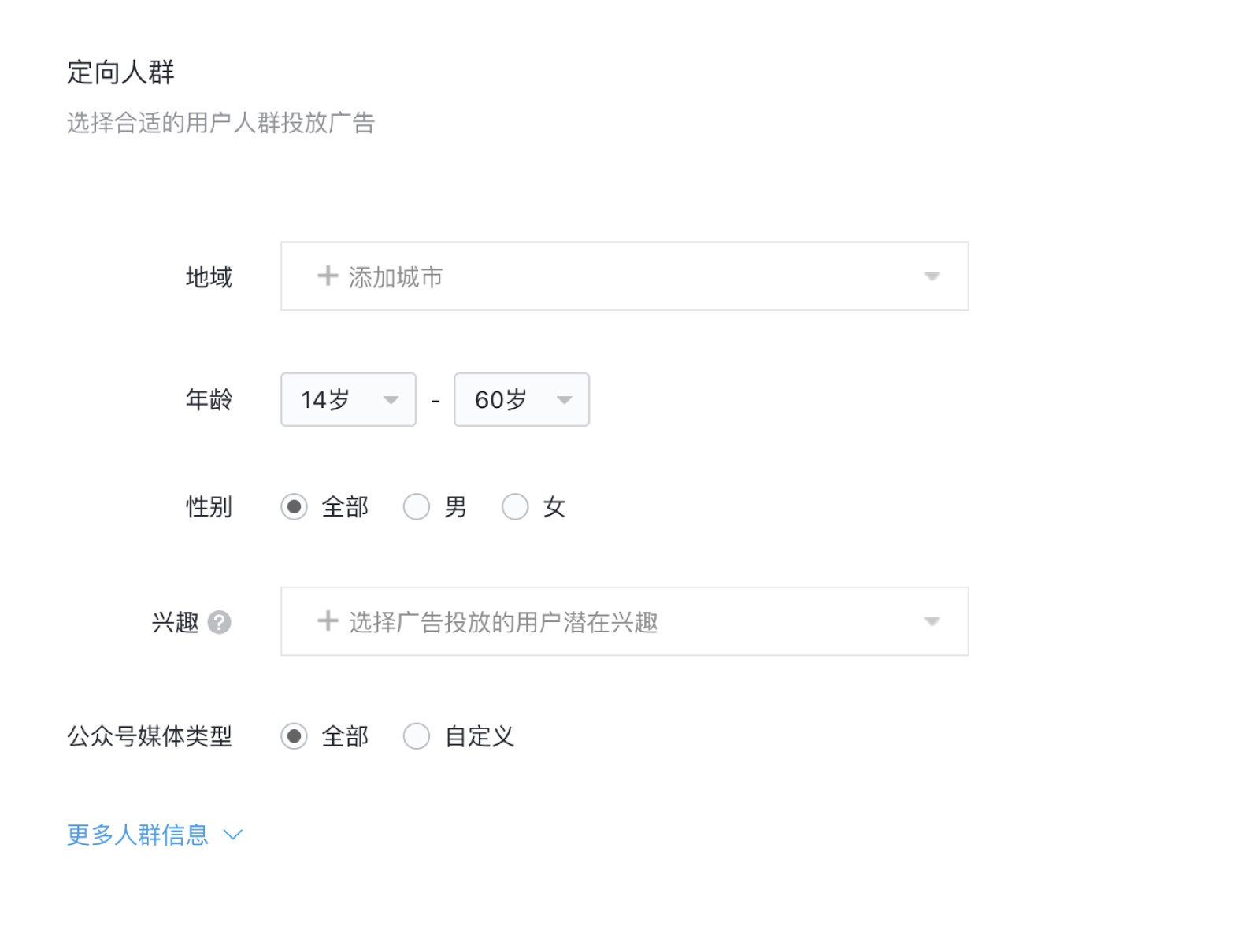This screenshot has height=952, width=1260.
Task: Click the arrow in the 60岁 box
Action: tap(564, 400)
